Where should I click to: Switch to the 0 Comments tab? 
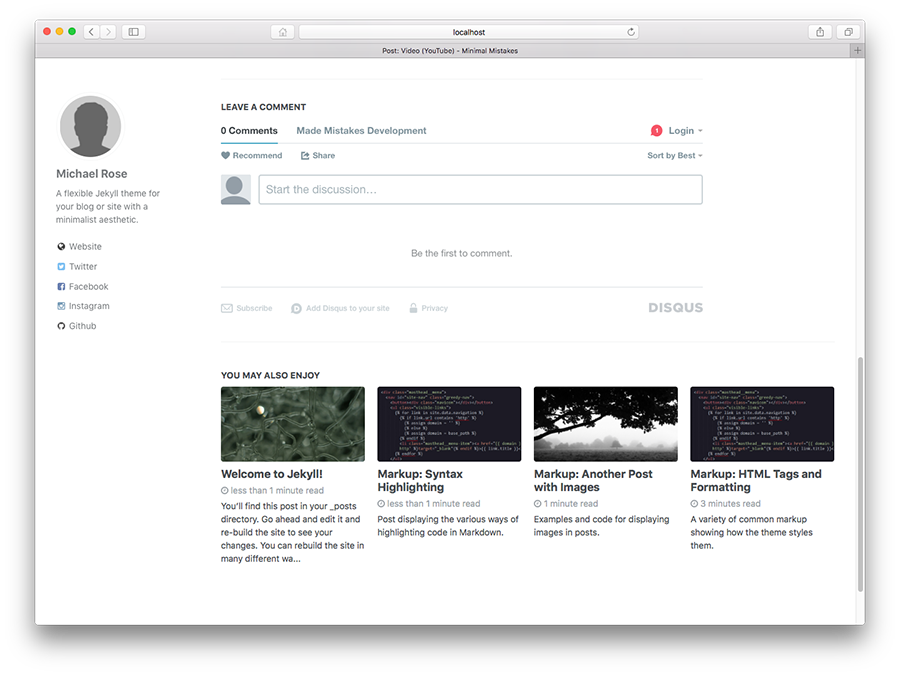[x=248, y=130]
